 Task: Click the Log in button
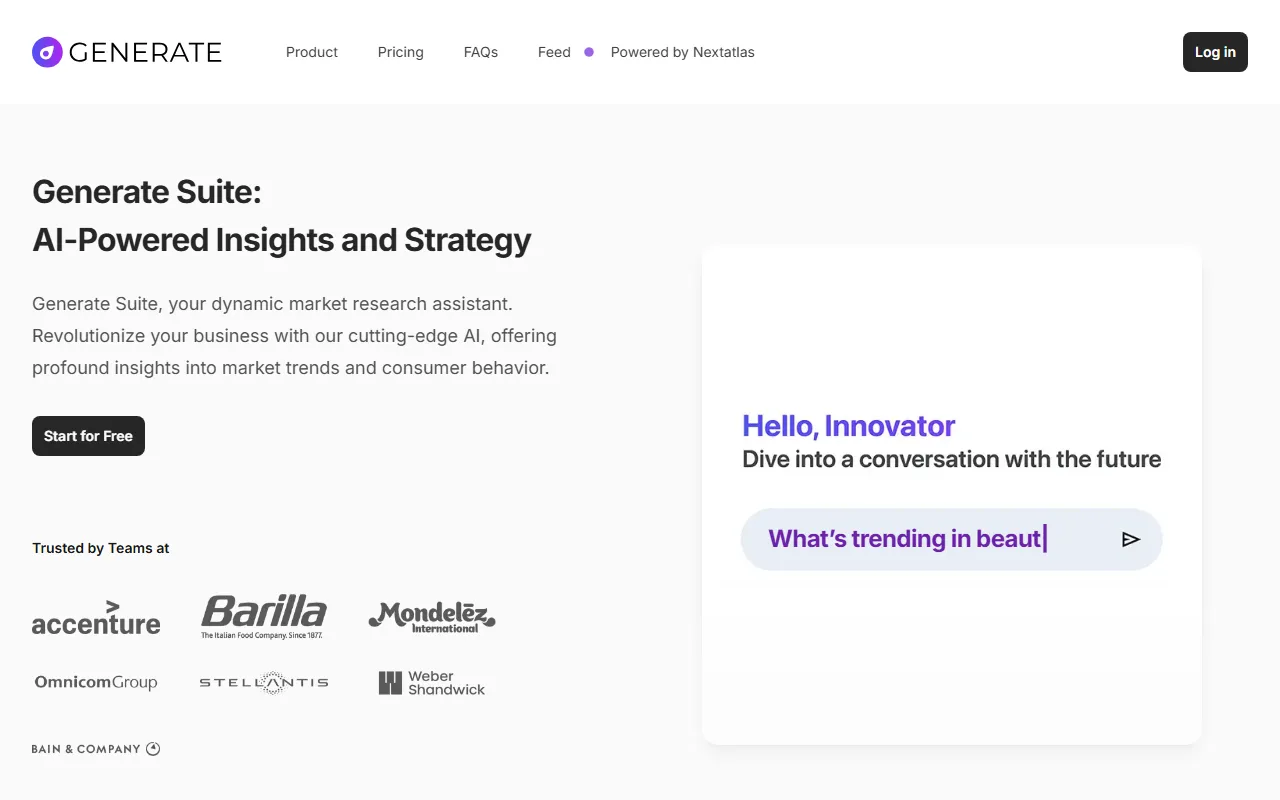pos(1214,52)
